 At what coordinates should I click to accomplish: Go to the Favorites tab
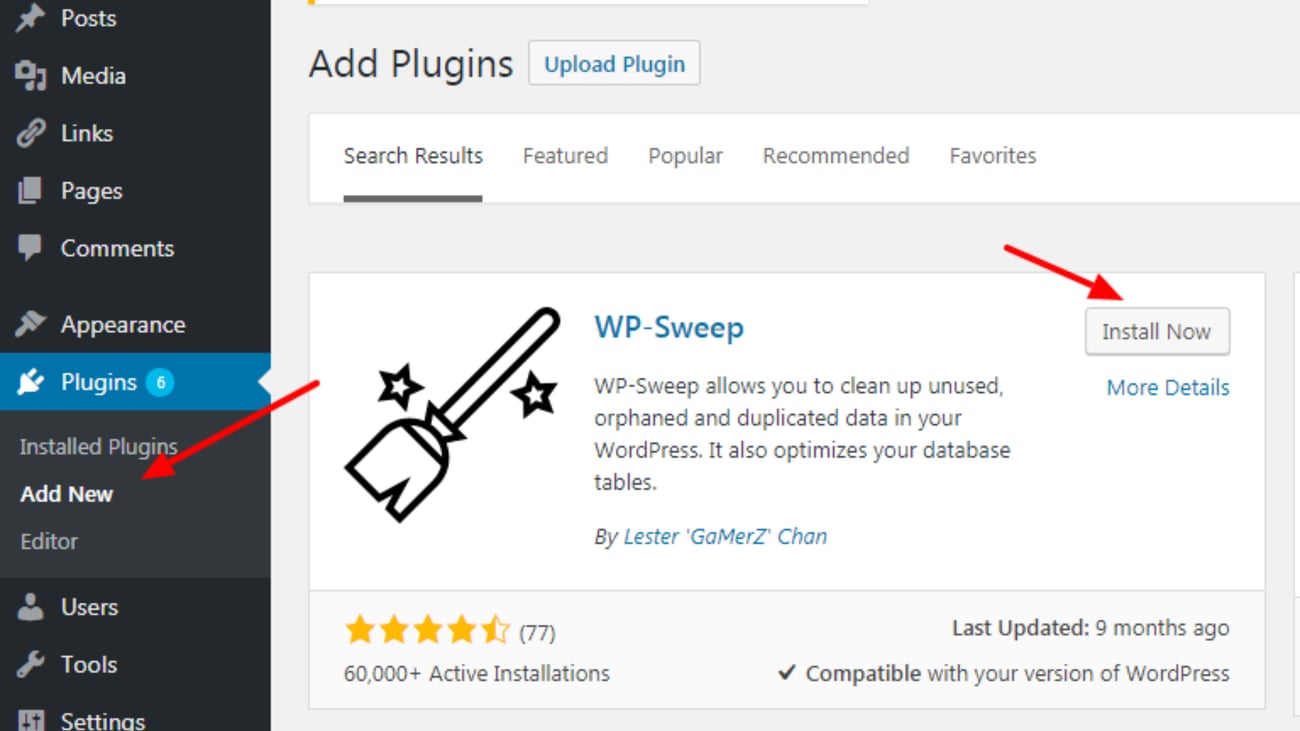tap(992, 156)
